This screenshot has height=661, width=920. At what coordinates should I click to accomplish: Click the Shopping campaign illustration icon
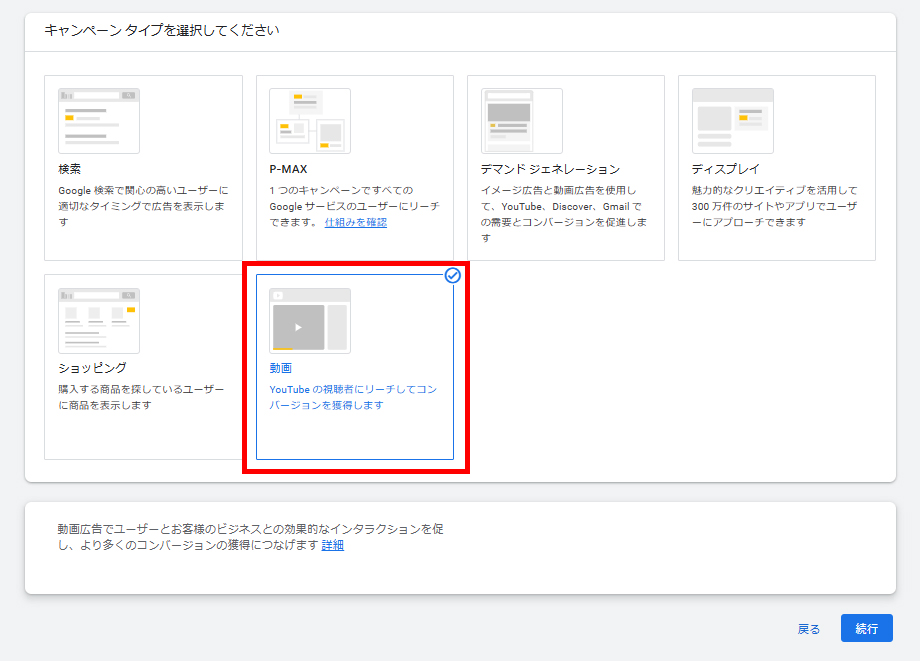pyautogui.click(x=99, y=321)
